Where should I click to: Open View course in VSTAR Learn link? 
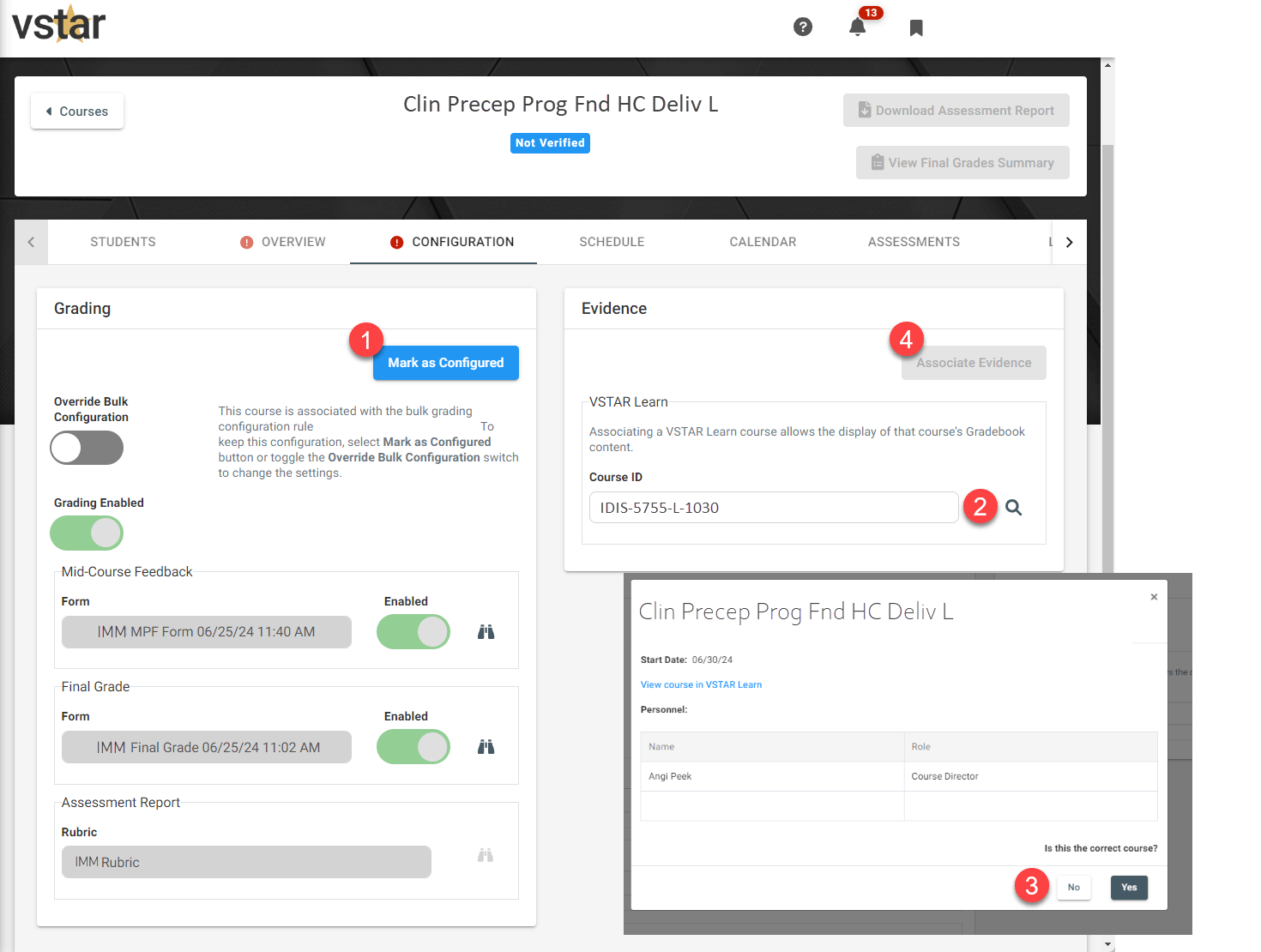tap(701, 684)
